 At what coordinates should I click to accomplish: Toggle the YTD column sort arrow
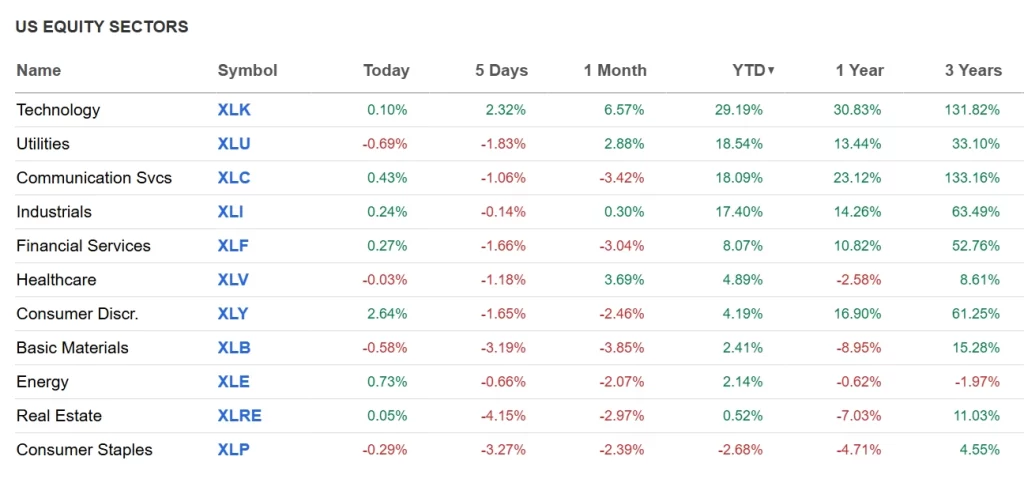pyautogui.click(x=771, y=71)
